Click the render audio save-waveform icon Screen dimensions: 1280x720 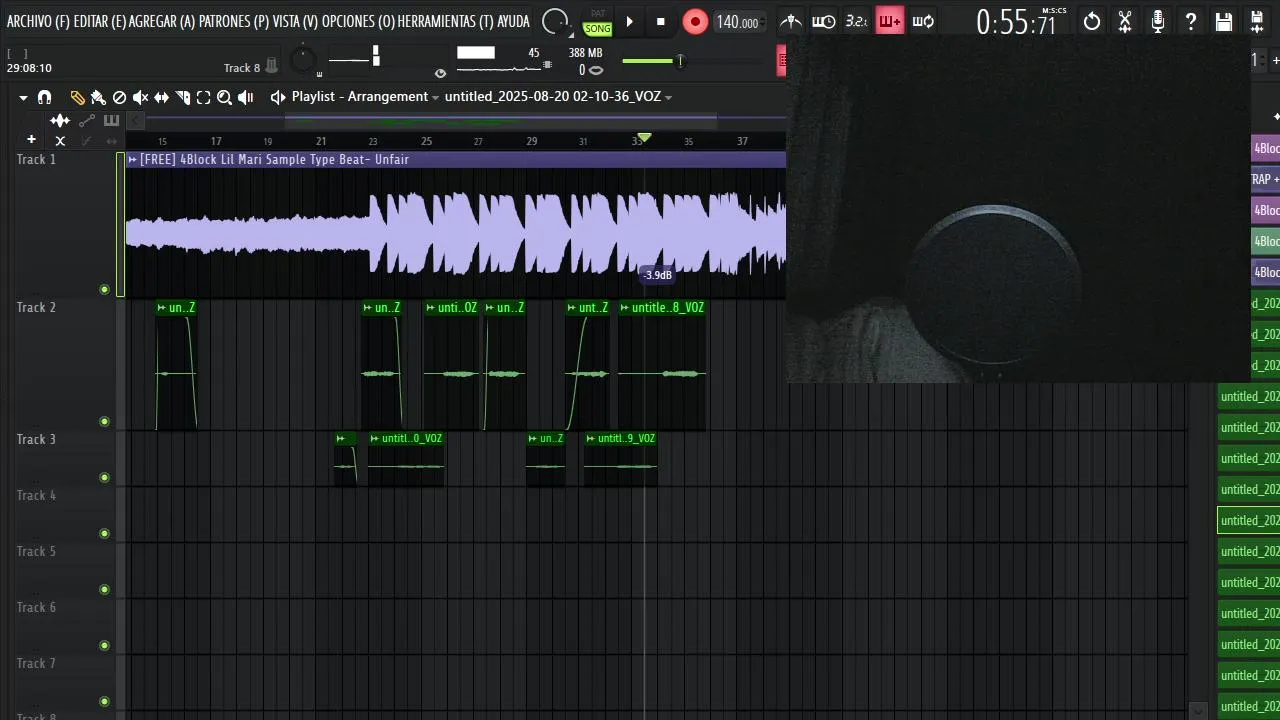1258,21
